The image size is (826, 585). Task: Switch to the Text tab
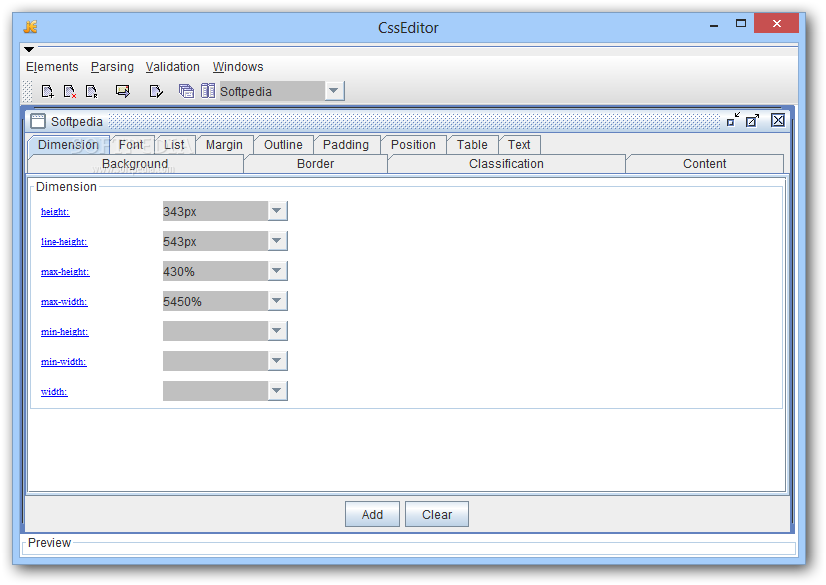(519, 145)
